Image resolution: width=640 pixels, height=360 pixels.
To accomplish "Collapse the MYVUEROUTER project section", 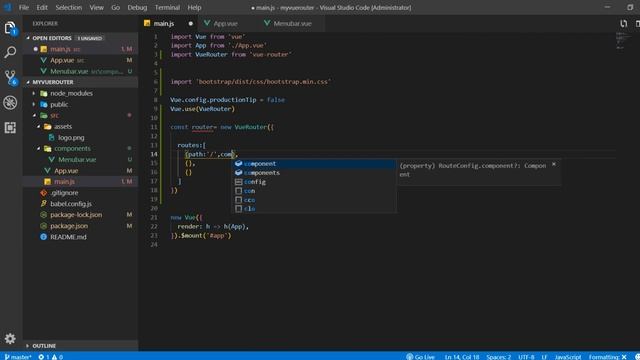I will (x=28, y=82).
